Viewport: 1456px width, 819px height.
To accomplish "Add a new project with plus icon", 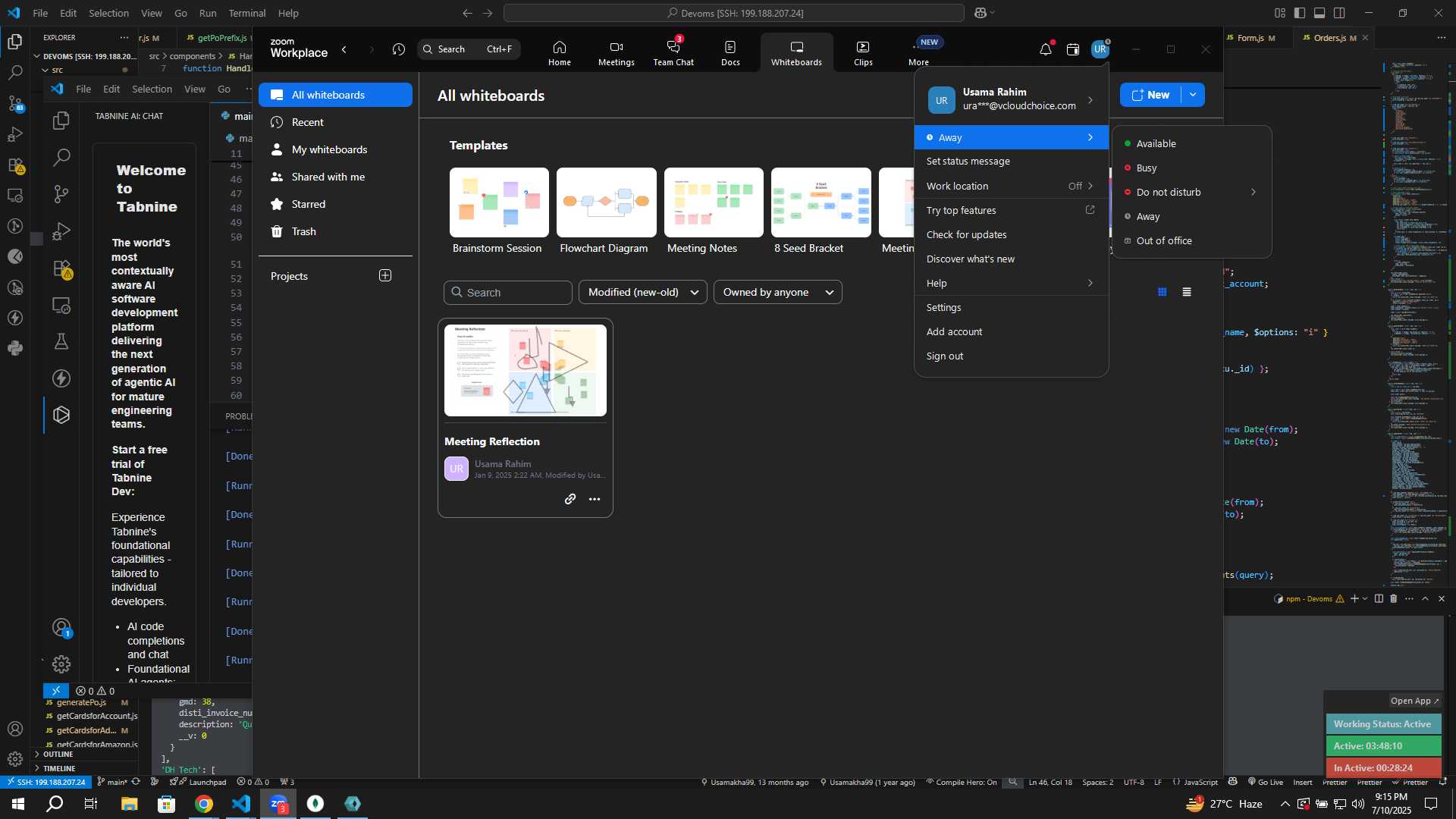I will [x=385, y=275].
